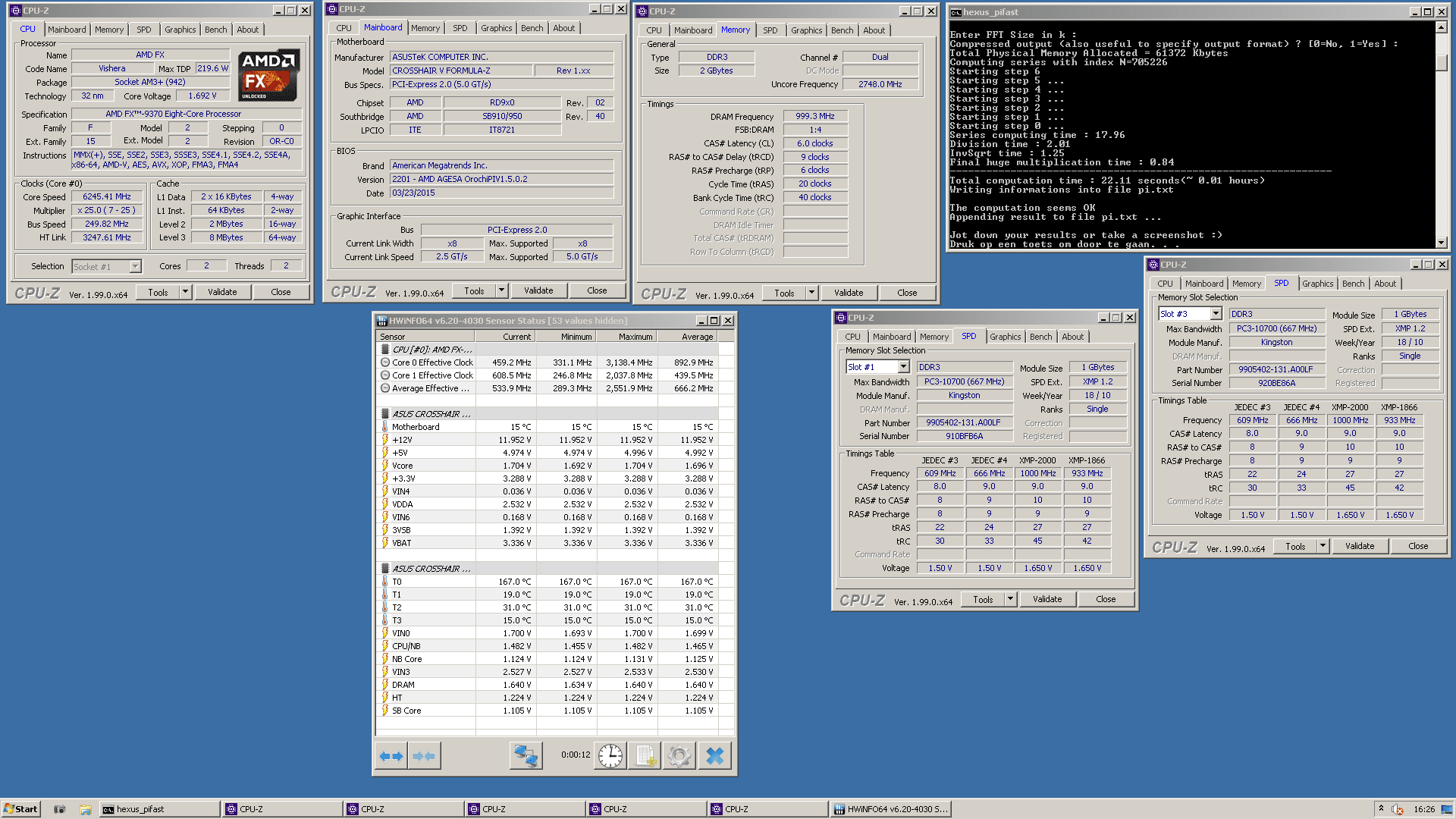Start logging with the sheet-plus icon in HWiNFO
The height and width of the screenshot is (819, 1456).
[645, 755]
